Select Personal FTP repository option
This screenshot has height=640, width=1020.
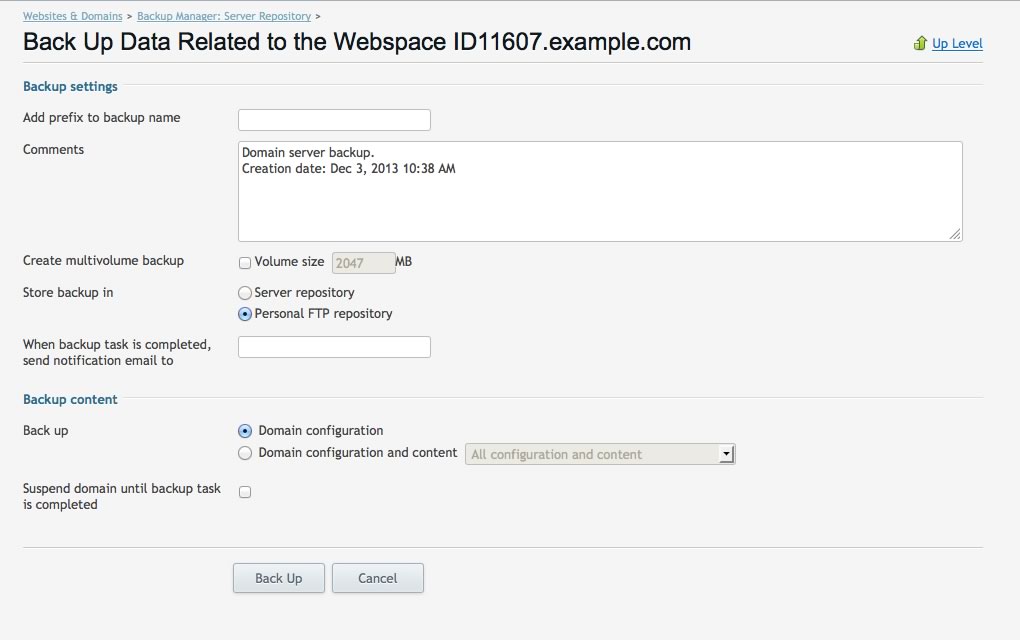click(245, 314)
